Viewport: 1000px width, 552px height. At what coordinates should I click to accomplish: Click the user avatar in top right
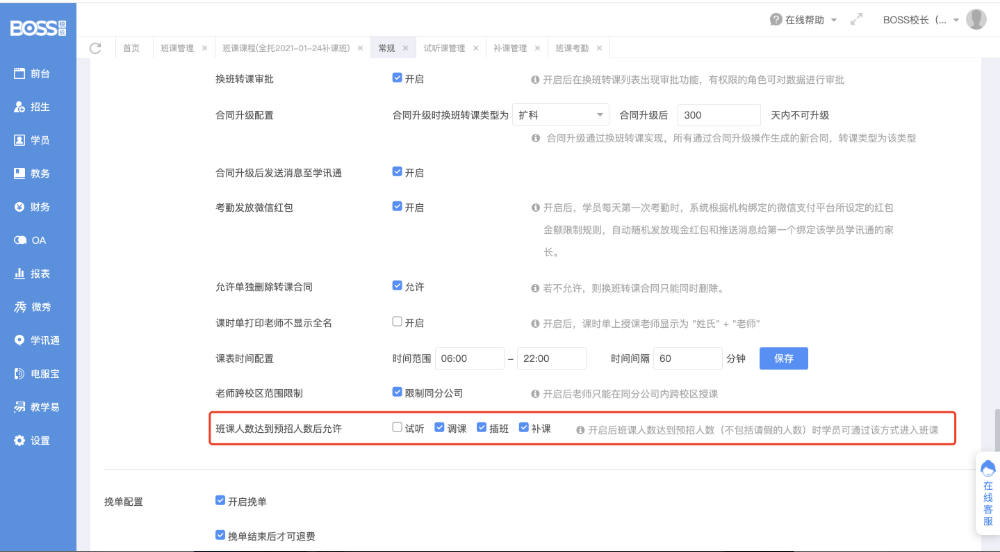tap(976, 19)
